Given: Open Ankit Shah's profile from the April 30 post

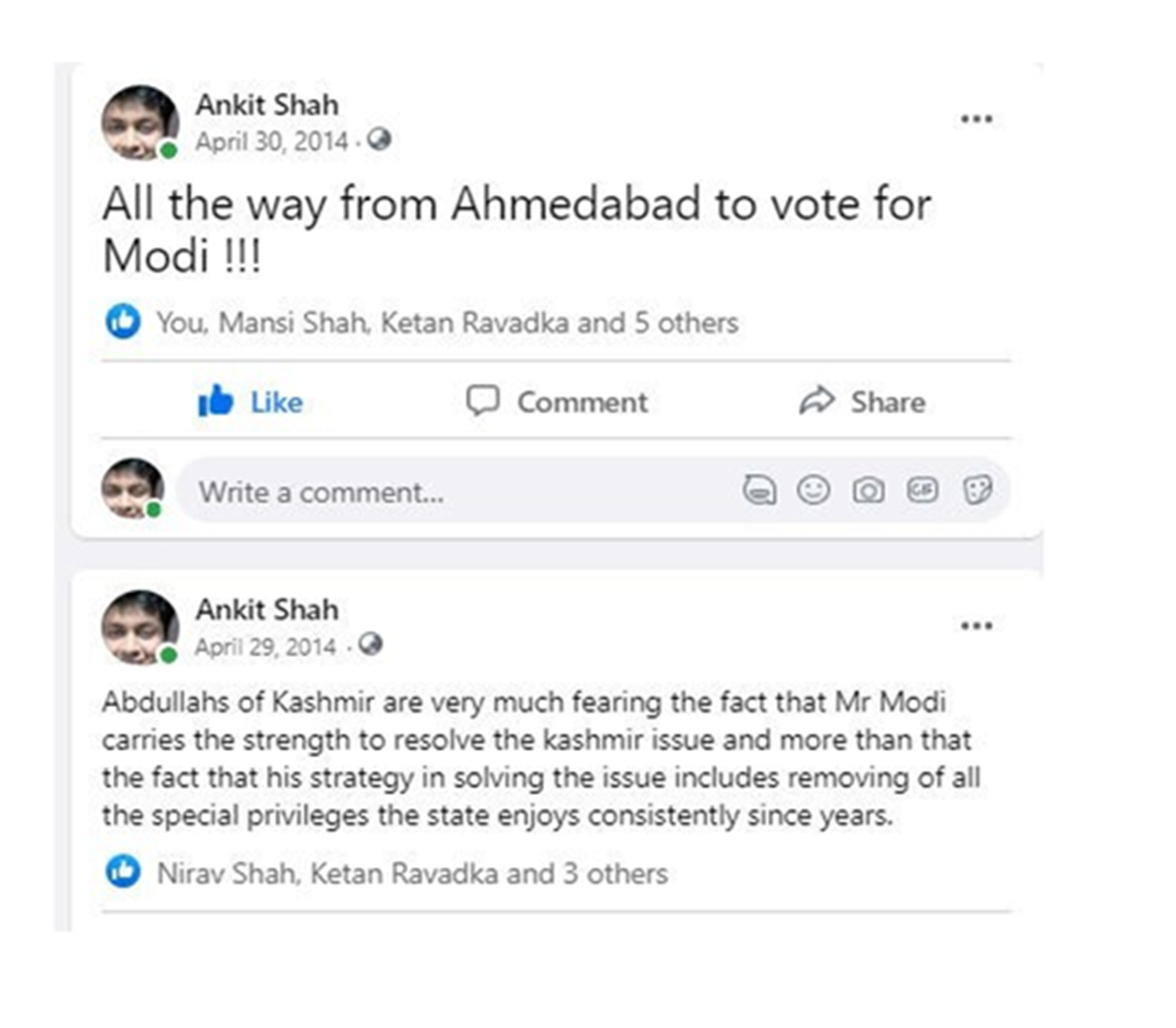Looking at the screenshot, I should (x=266, y=105).
